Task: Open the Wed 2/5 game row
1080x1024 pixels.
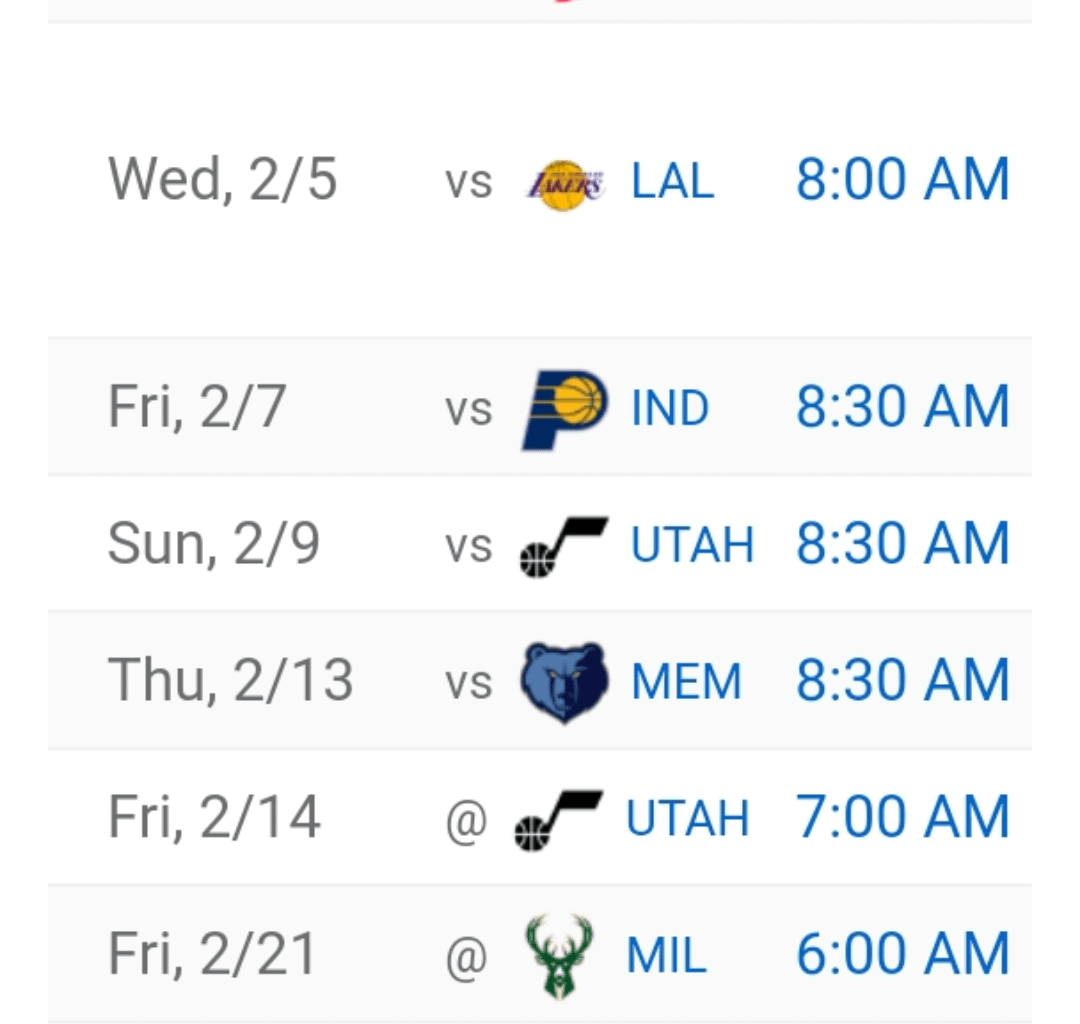Action: 540,181
